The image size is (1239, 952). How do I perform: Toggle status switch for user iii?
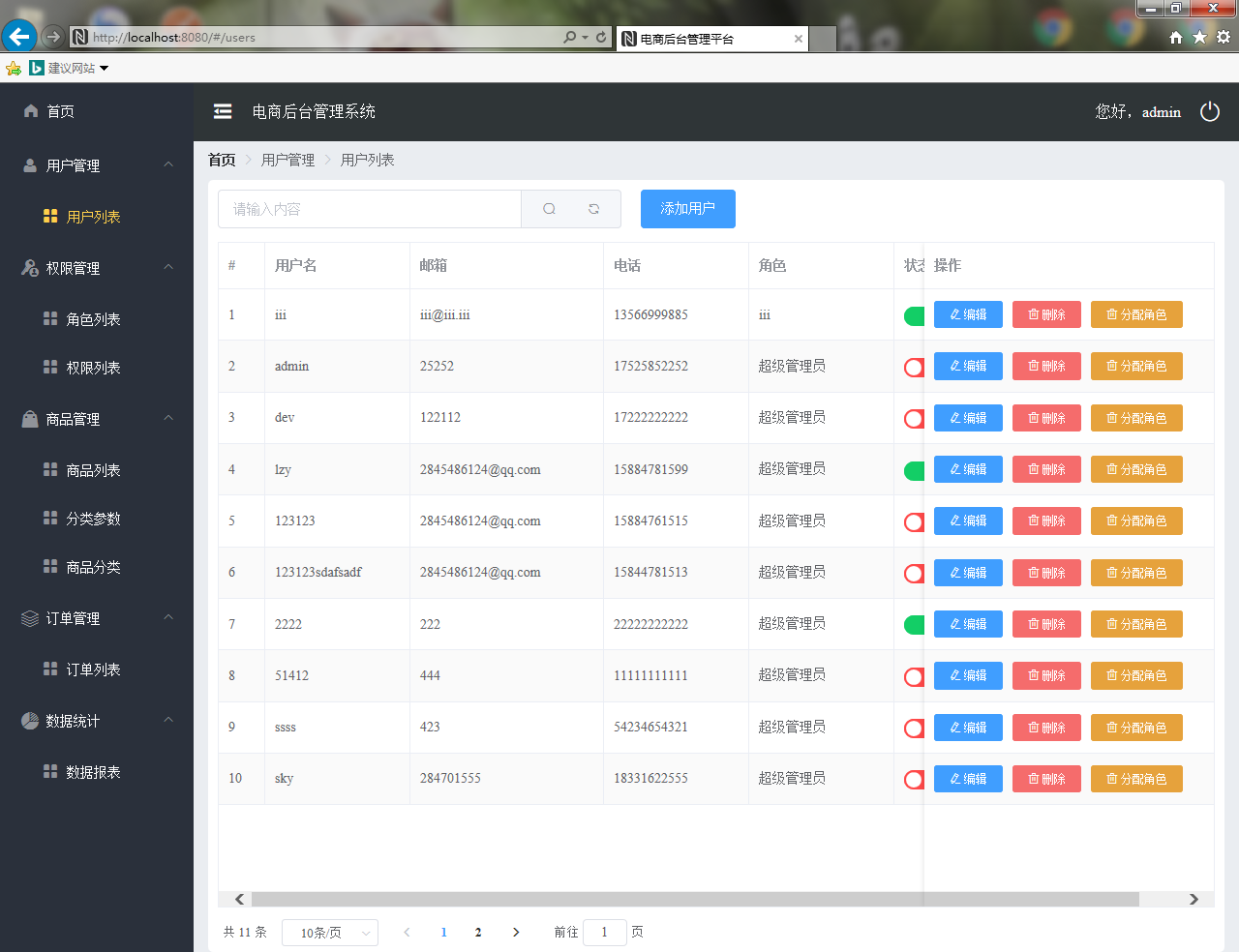(914, 315)
